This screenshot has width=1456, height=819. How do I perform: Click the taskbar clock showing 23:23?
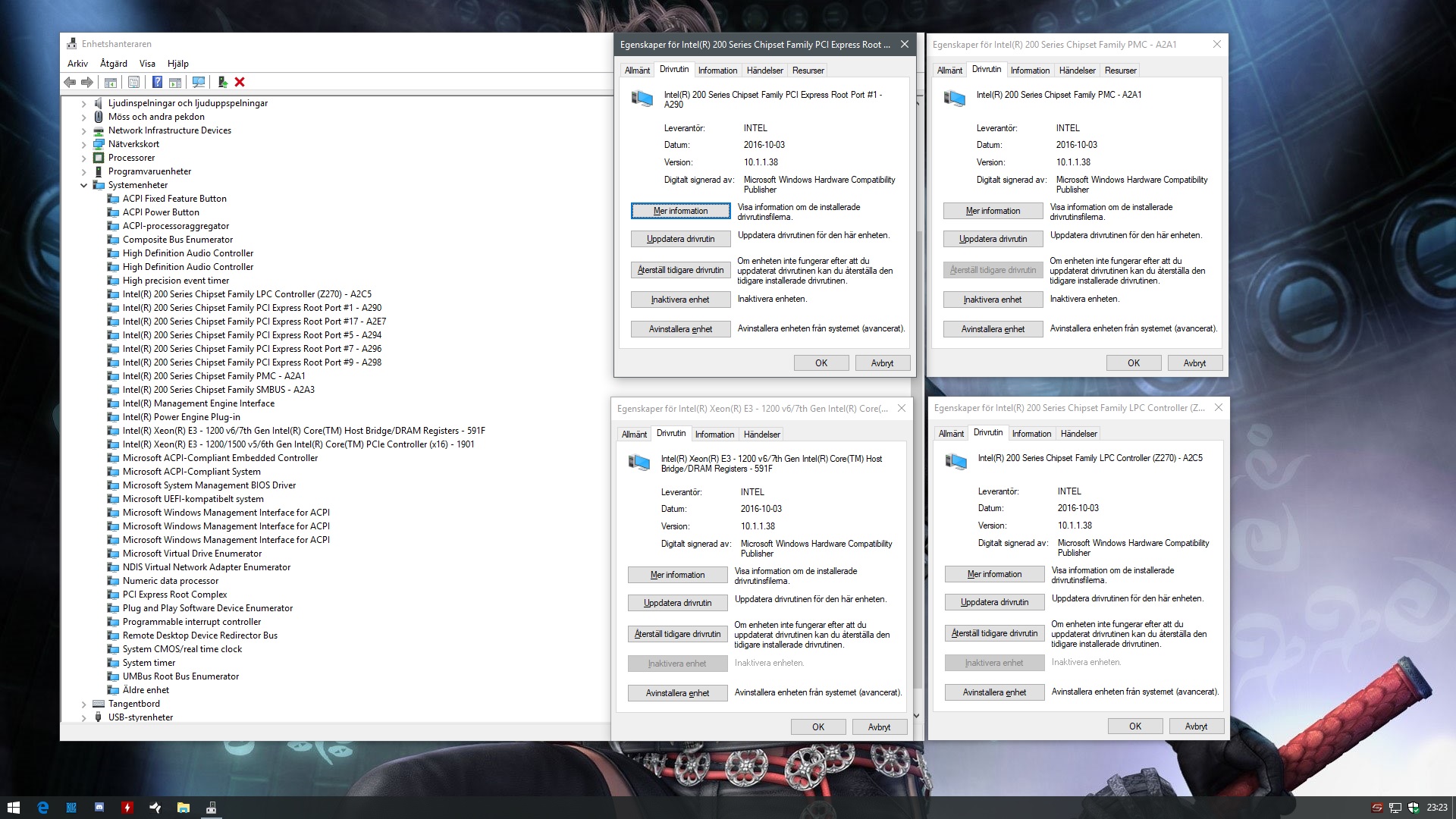point(1436,808)
